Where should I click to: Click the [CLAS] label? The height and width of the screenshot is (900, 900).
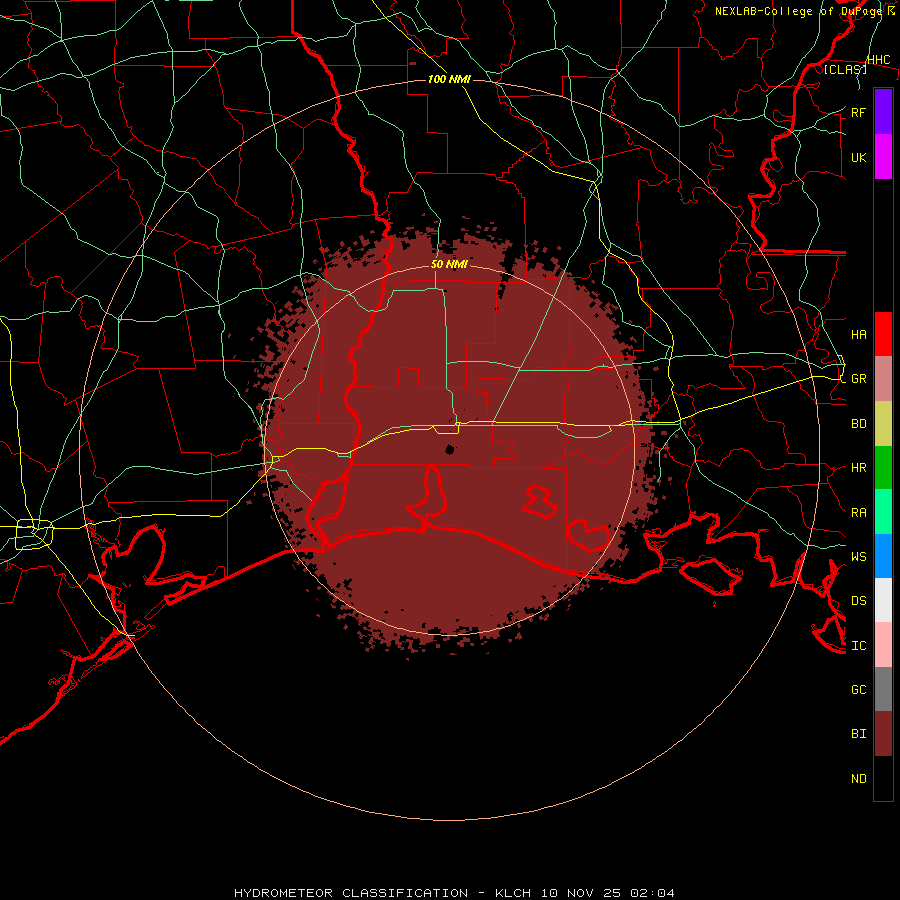pos(845,69)
